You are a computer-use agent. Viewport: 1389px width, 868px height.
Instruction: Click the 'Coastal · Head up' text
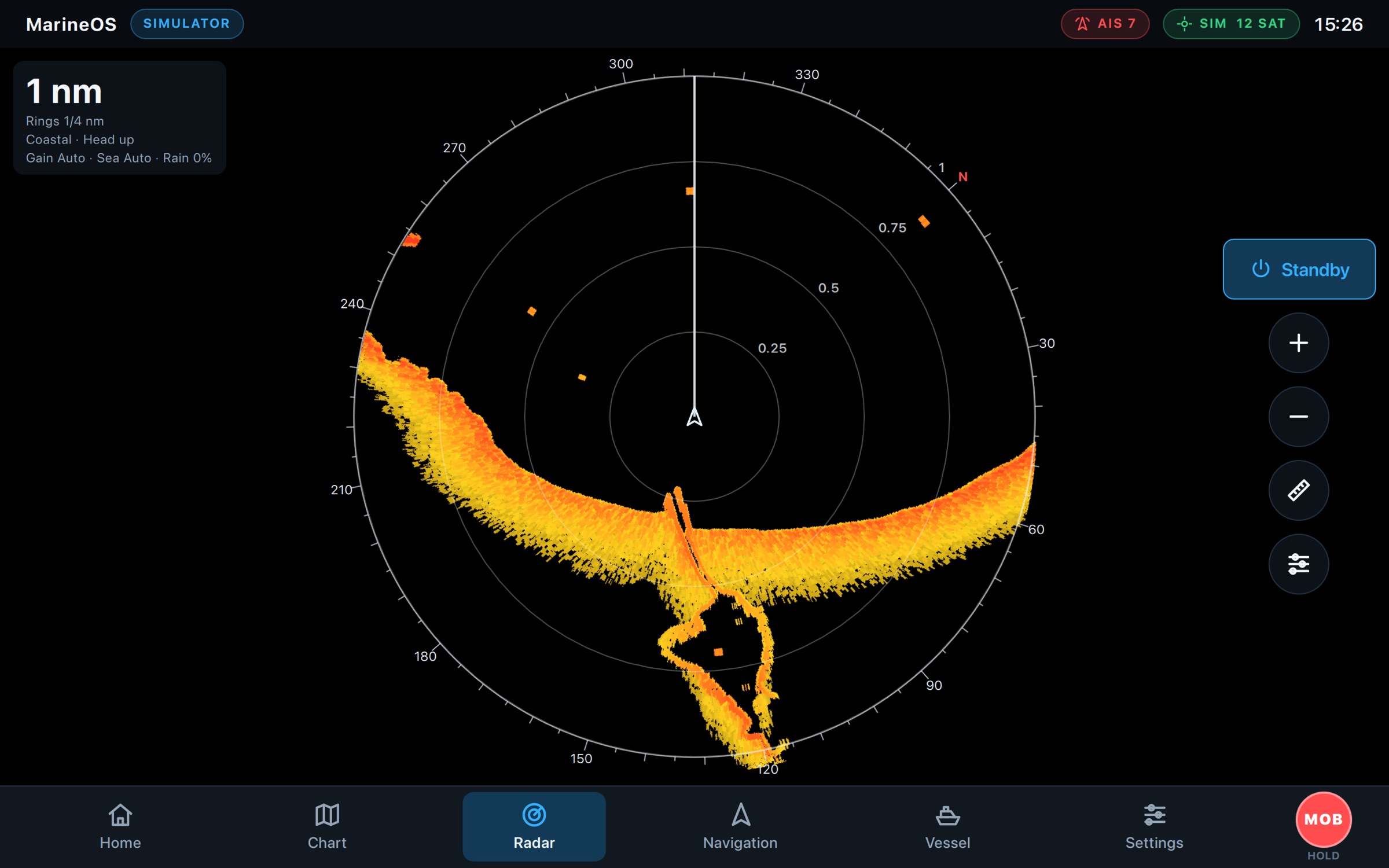[x=80, y=139]
